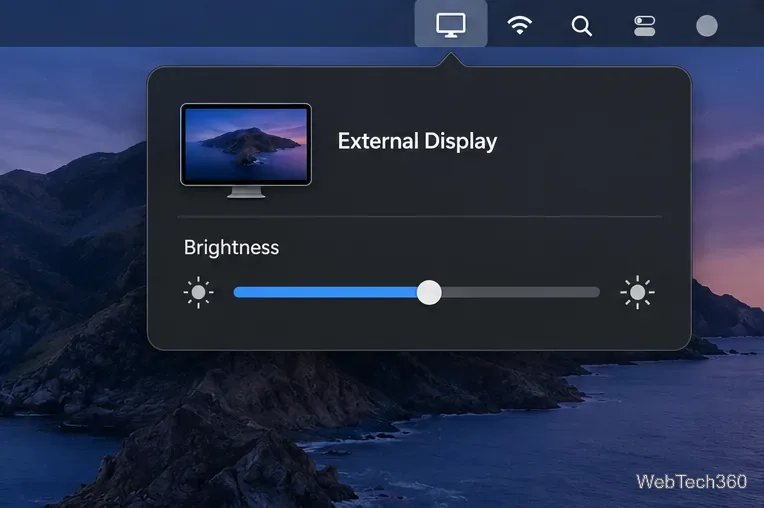
Task: Click the low brightness sun icon
Action: pos(198,292)
